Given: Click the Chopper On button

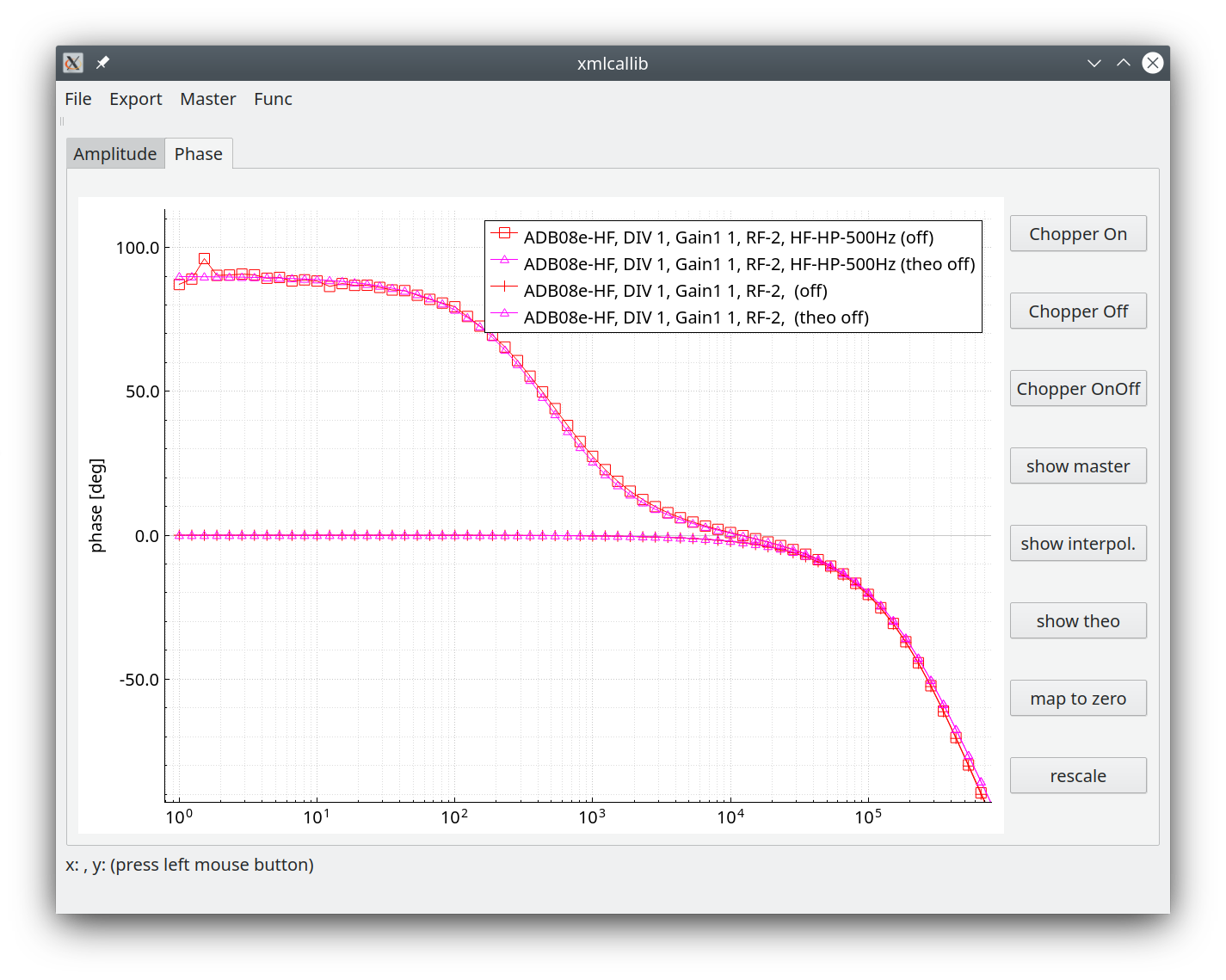Looking at the screenshot, I should pos(1078,234).
